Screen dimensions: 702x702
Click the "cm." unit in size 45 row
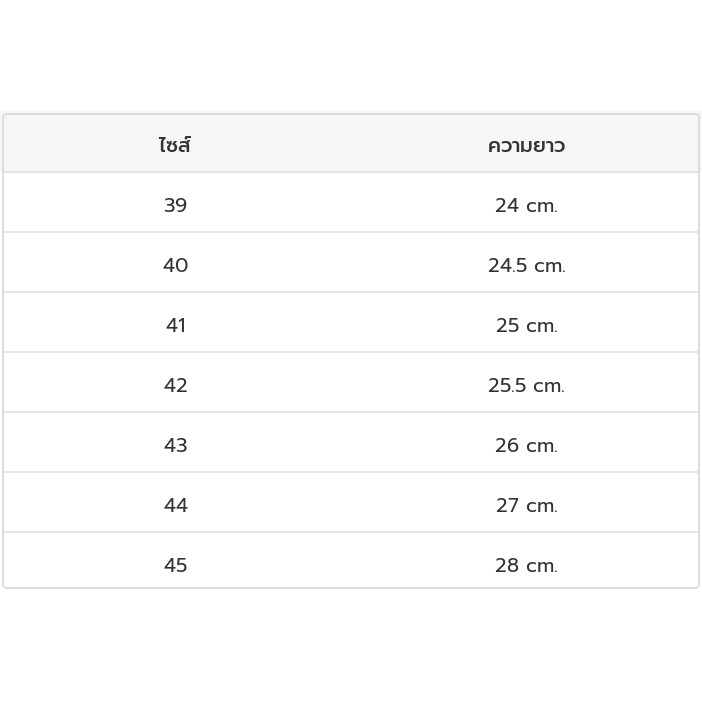542,567
